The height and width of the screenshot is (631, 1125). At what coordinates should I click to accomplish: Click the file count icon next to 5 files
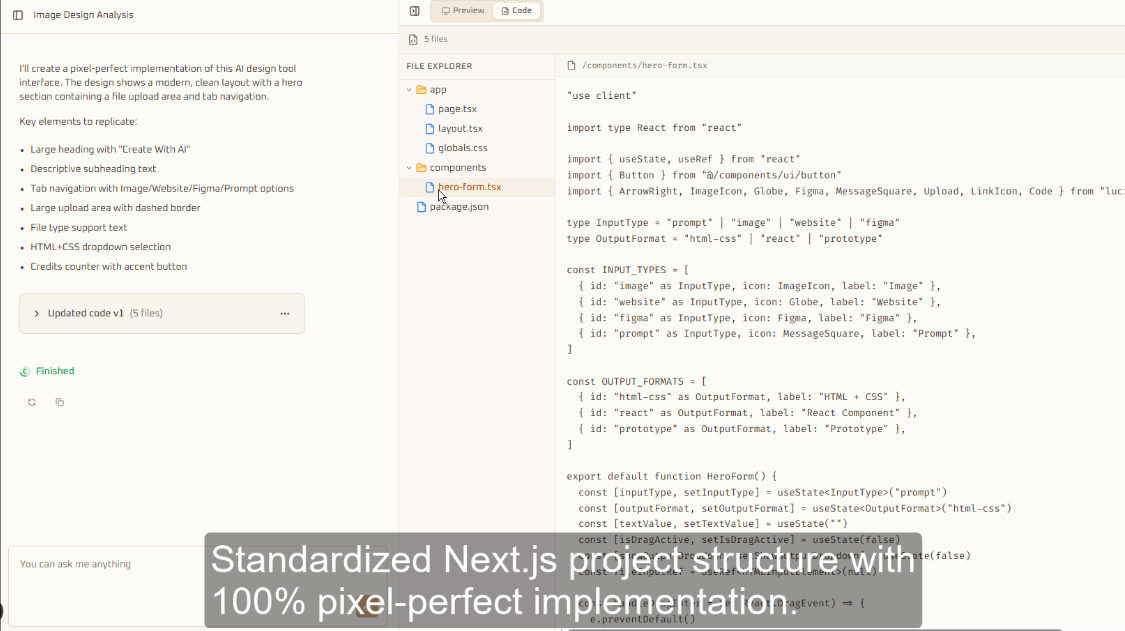pos(414,38)
